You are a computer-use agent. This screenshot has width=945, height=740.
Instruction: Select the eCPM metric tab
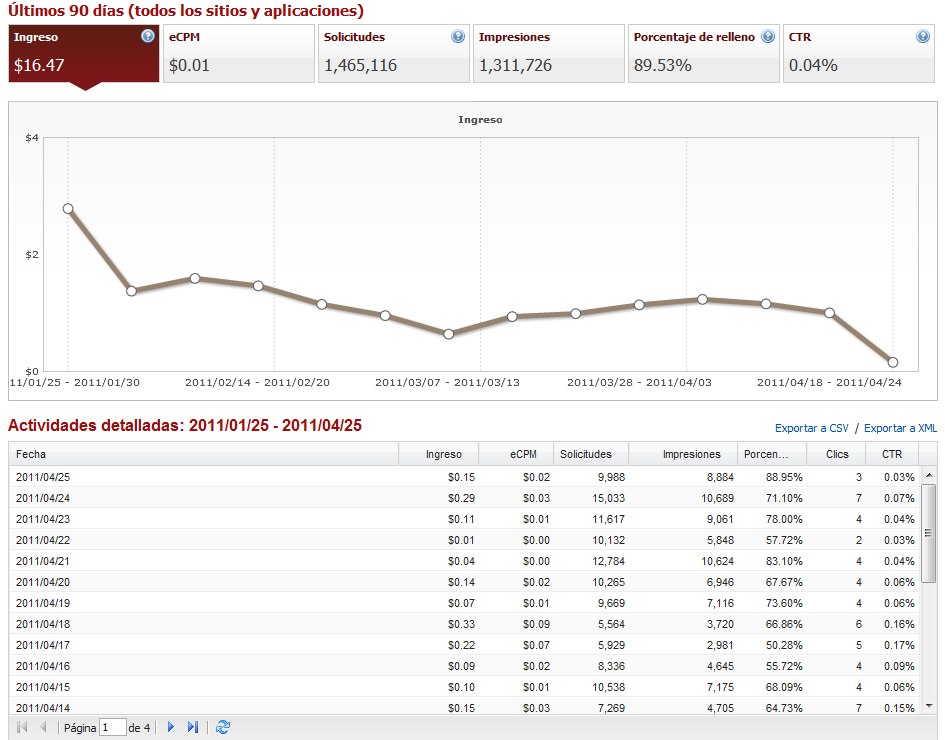238,53
